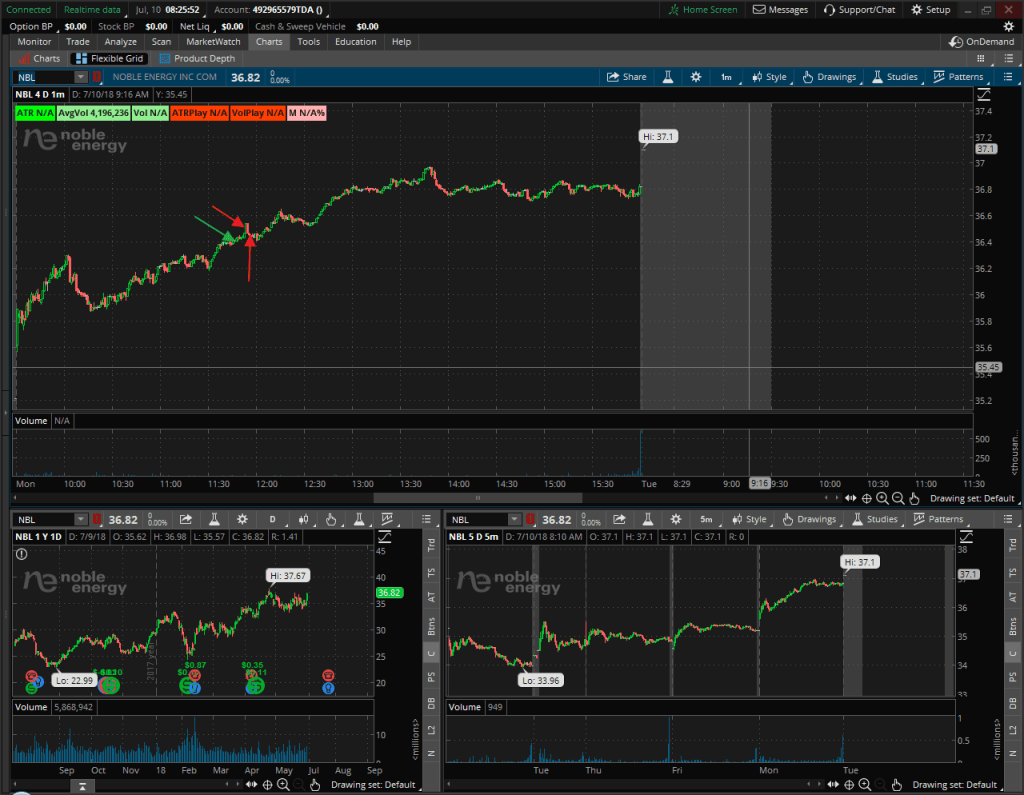Click the crosshair icon below main chart
The image size is (1024, 795).
[x=865, y=498]
